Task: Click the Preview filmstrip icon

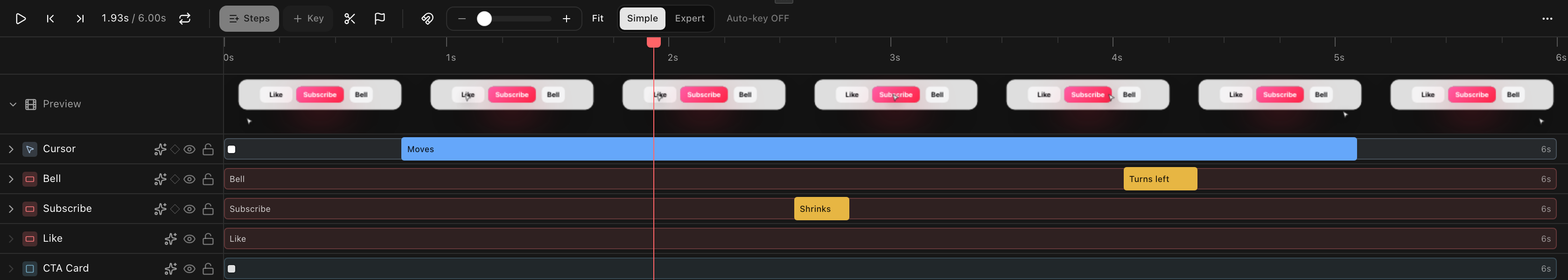Action: pos(30,105)
